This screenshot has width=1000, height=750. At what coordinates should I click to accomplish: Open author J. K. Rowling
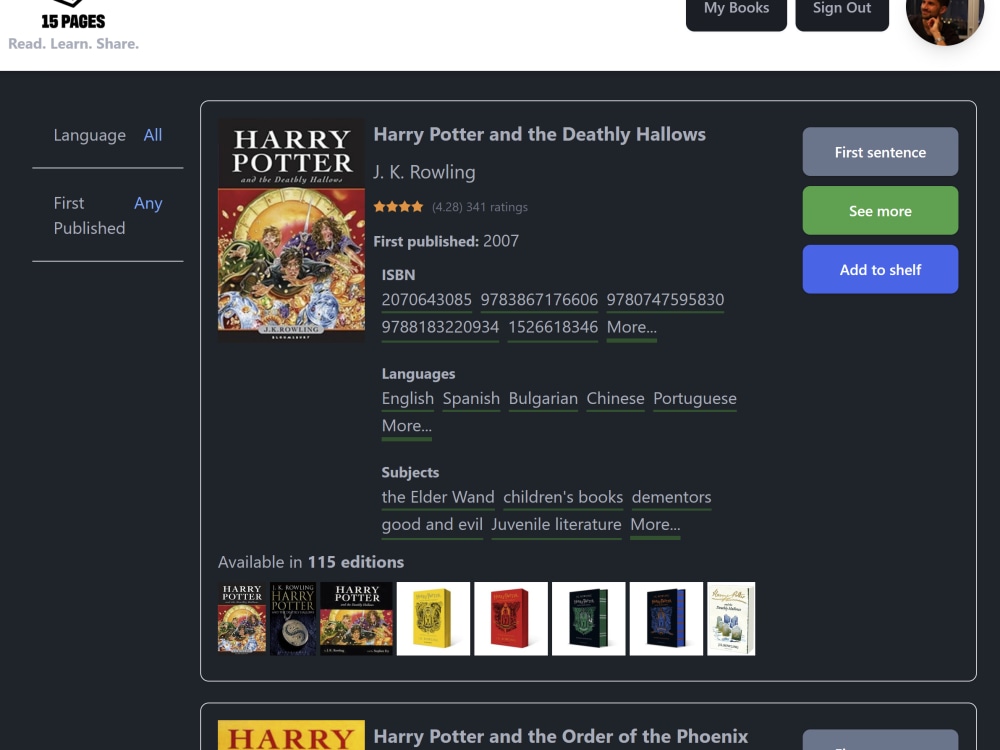pos(424,172)
